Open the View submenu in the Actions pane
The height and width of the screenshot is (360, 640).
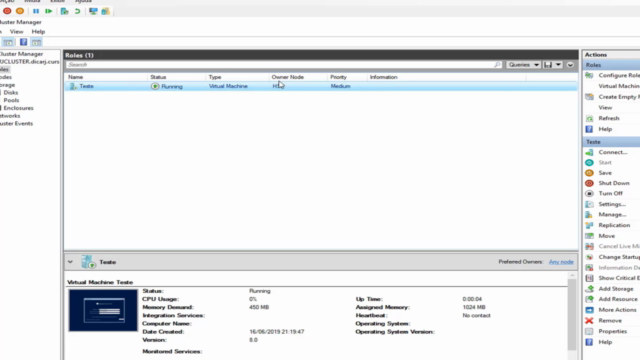click(605, 107)
